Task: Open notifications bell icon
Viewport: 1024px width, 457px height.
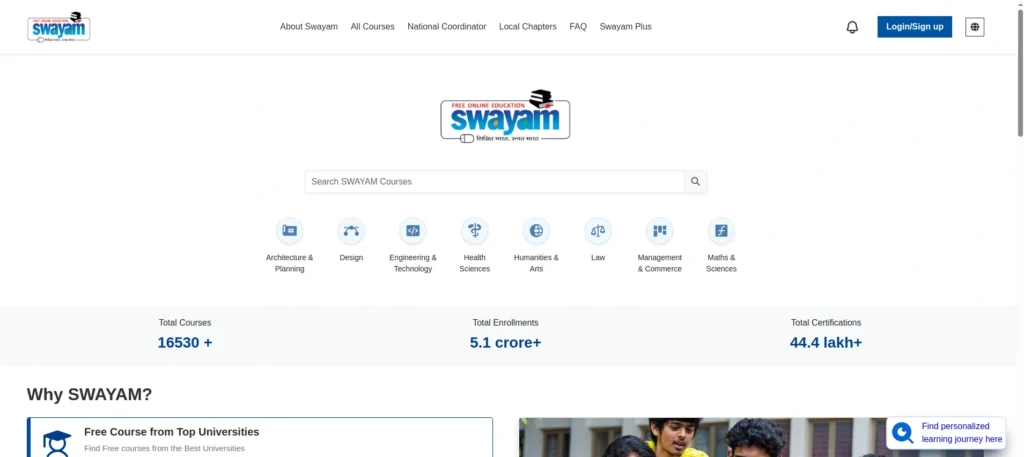Action: [x=852, y=27]
